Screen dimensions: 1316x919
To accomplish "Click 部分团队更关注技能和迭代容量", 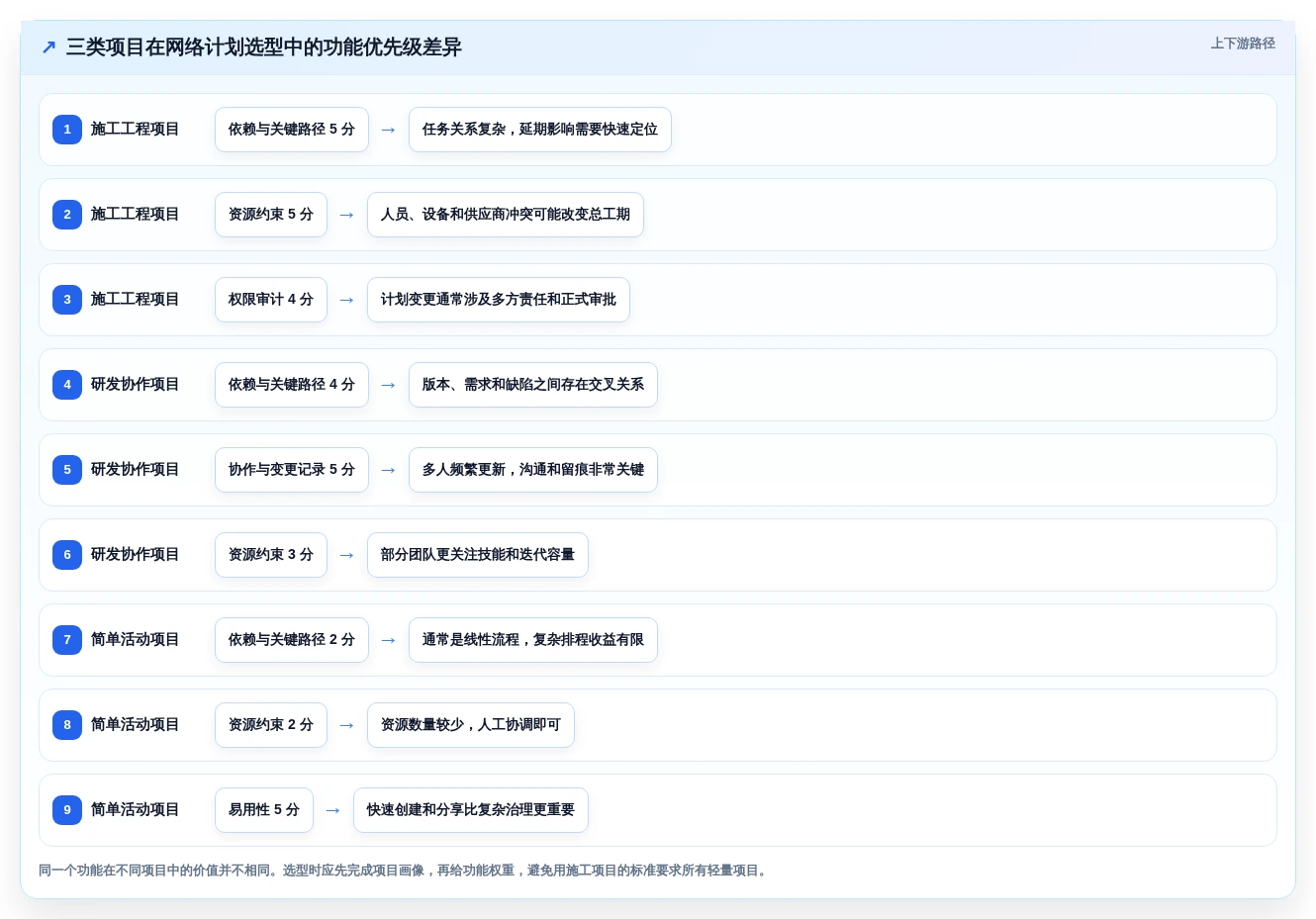I will pos(478,555).
